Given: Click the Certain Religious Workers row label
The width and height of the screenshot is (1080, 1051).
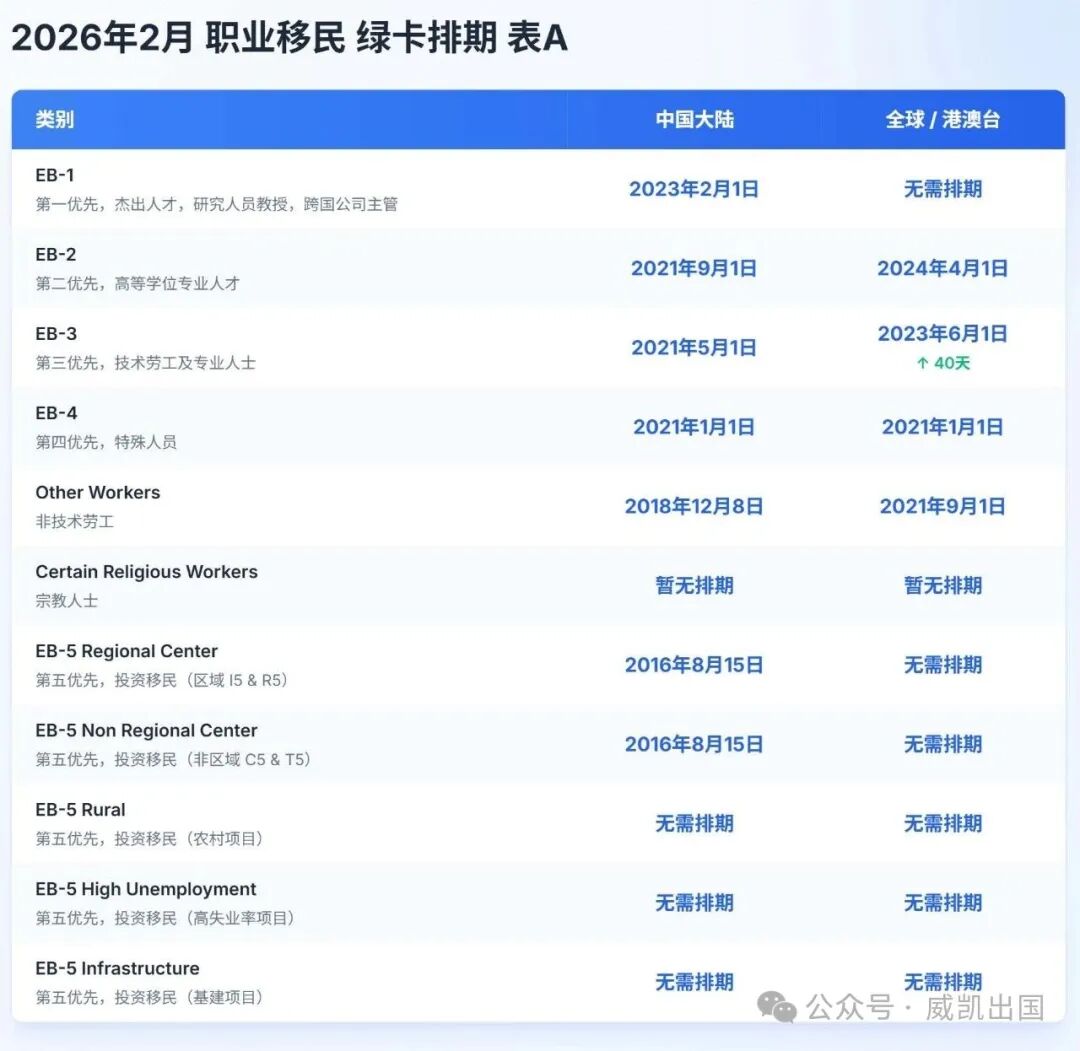Looking at the screenshot, I should (146, 572).
